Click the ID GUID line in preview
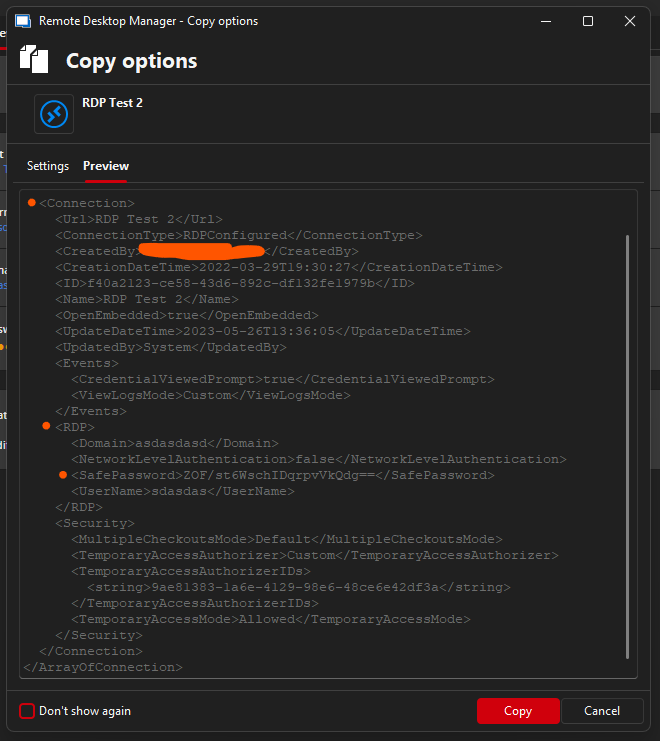Viewport: 660px width, 741px height. coord(235,283)
